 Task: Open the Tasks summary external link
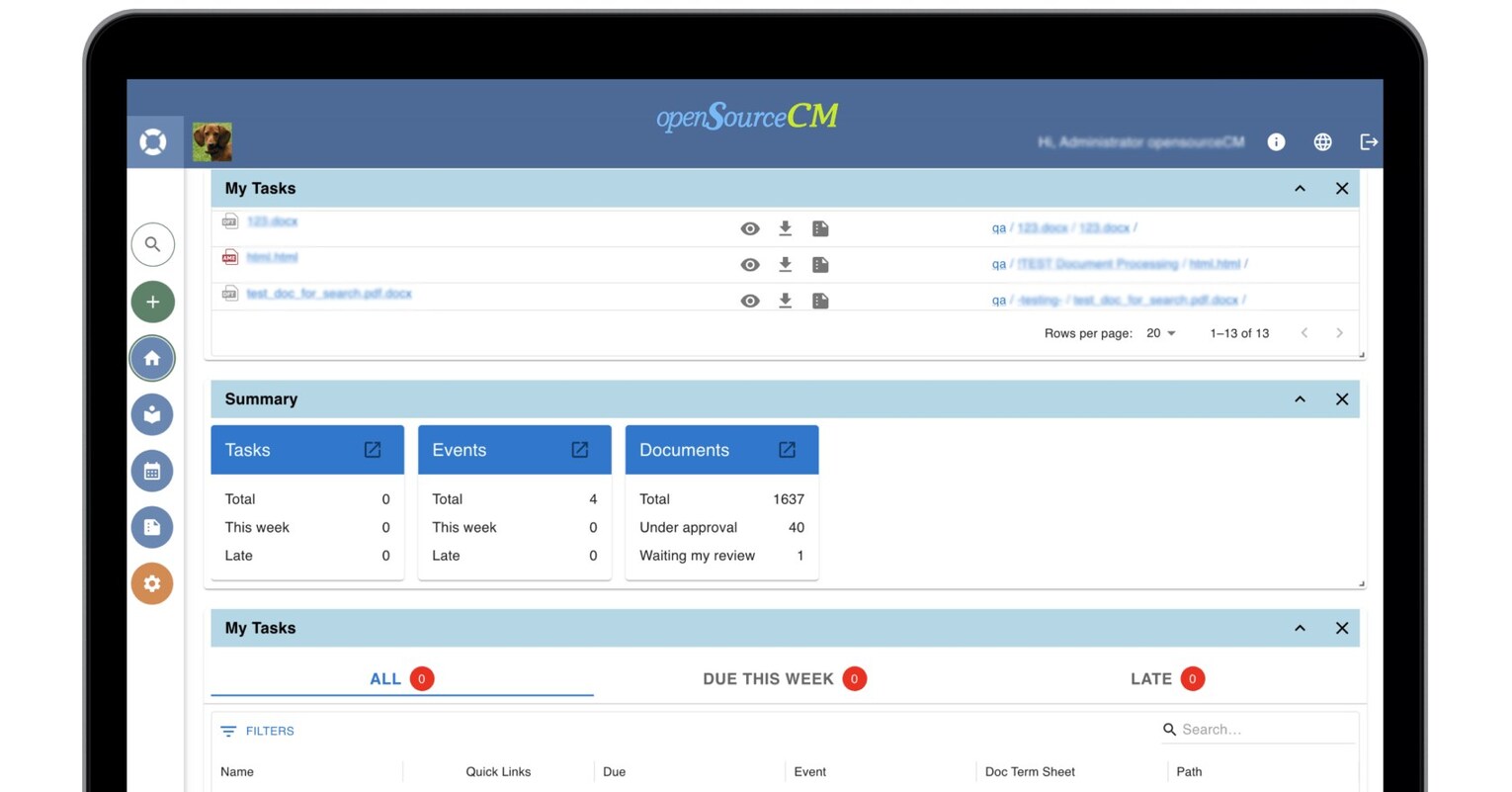click(372, 449)
